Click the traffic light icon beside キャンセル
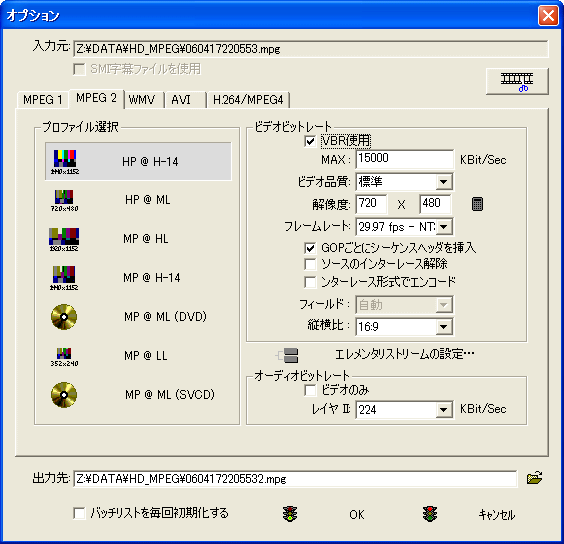The width and height of the screenshot is (564, 544). click(x=430, y=514)
